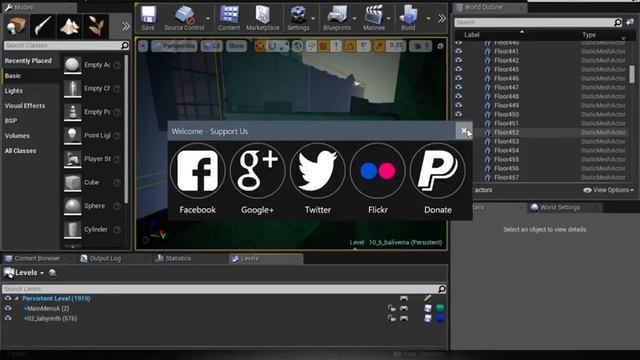Open the Matinee dropdown arrow
The height and width of the screenshot is (360, 640).
pyautogui.click(x=388, y=18)
